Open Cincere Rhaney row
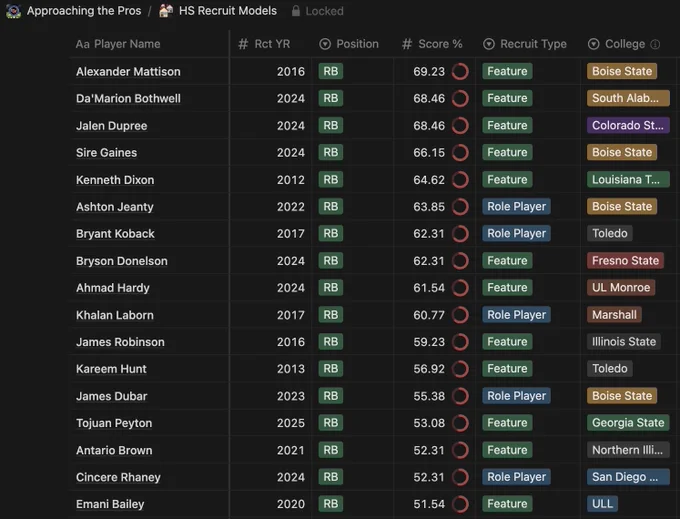Viewport: 680px width, 519px height. pyautogui.click(x=118, y=477)
